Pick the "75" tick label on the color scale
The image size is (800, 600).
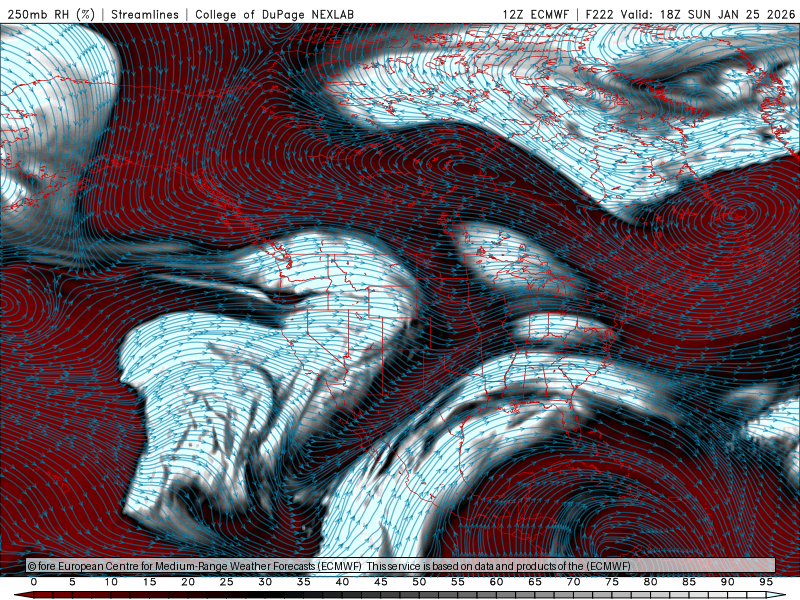[612, 582]
